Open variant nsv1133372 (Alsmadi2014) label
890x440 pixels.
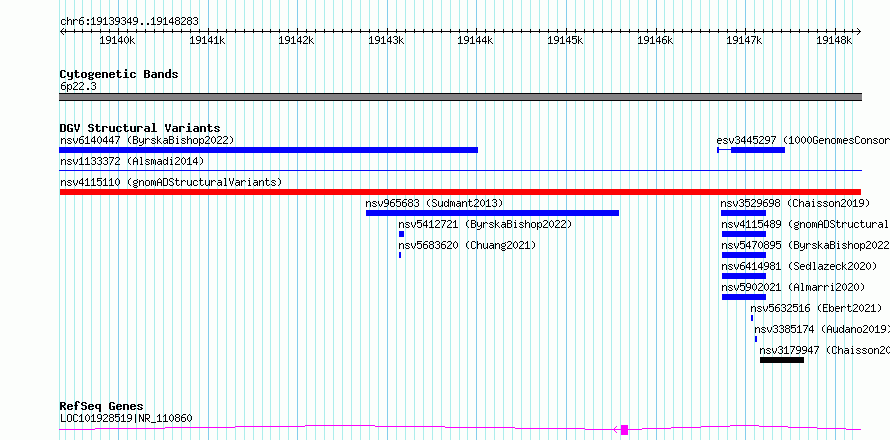coord(132,161)
